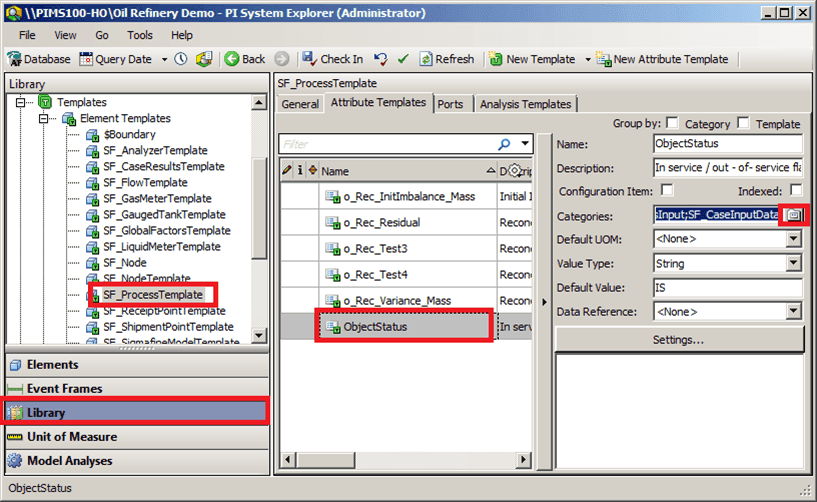Open the Default UOM dropdown
Image resolution: width=817 pixels, height=502 pixels.
click(x=793, y=239)
